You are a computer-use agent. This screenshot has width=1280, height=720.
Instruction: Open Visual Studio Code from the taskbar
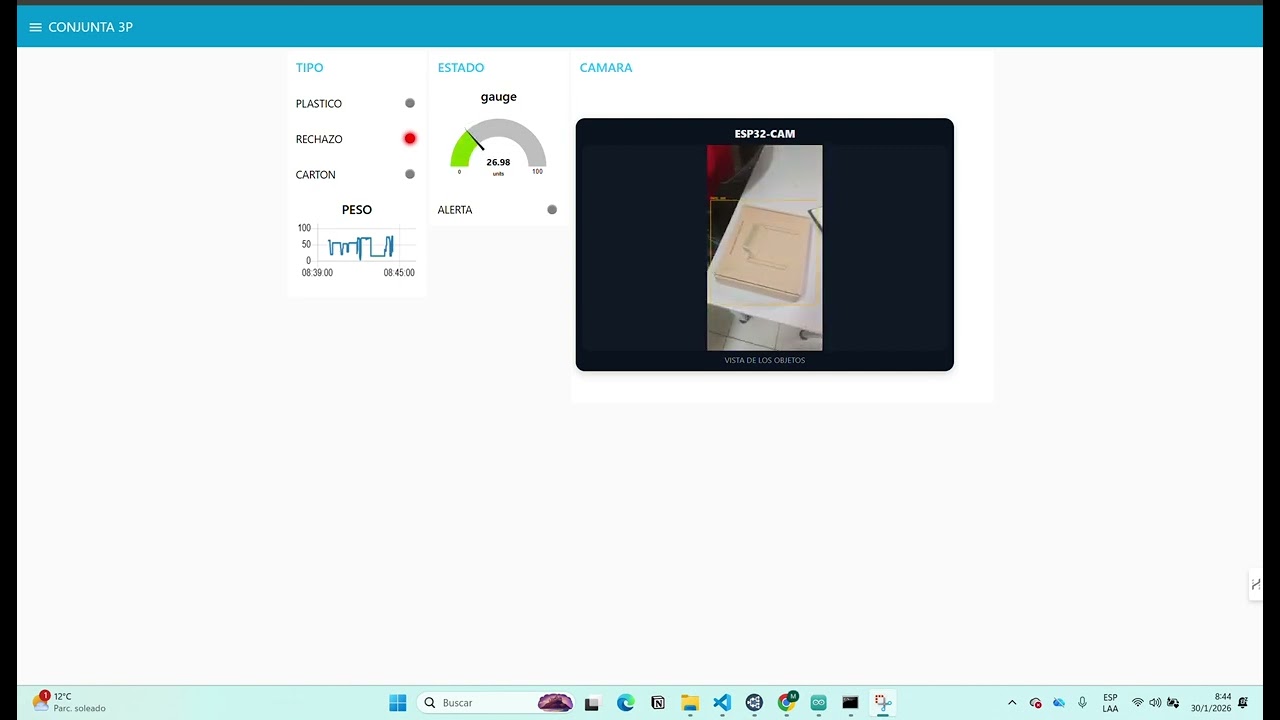pyautogui.click(x=722, y=703)
